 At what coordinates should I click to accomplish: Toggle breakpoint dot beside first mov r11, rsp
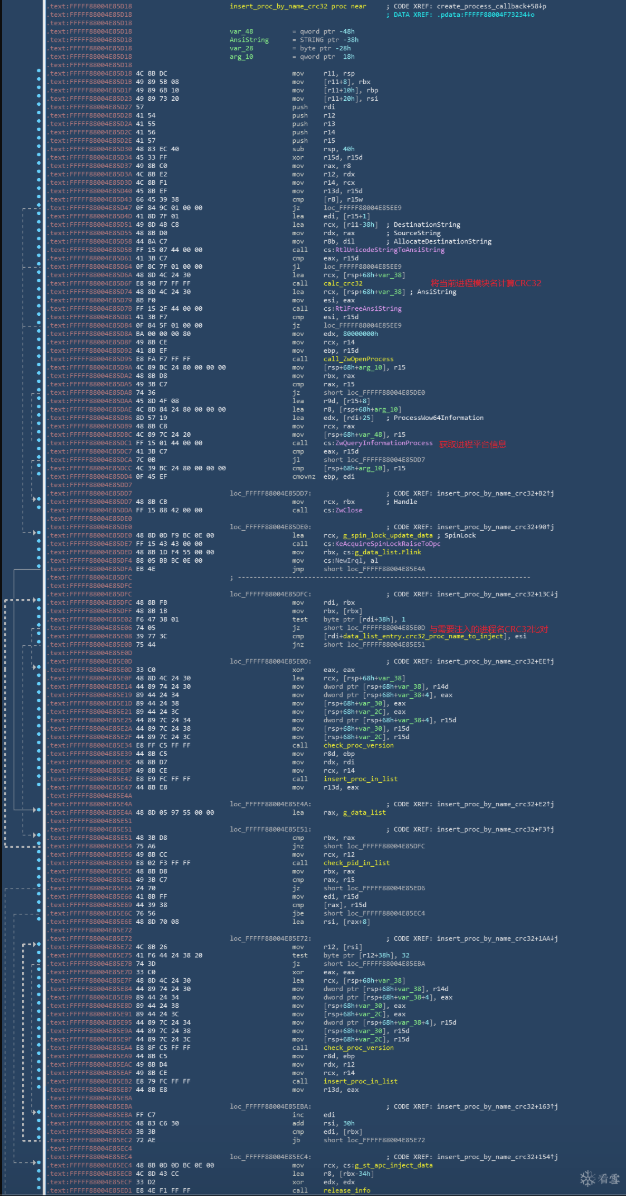tap(36, 75)
